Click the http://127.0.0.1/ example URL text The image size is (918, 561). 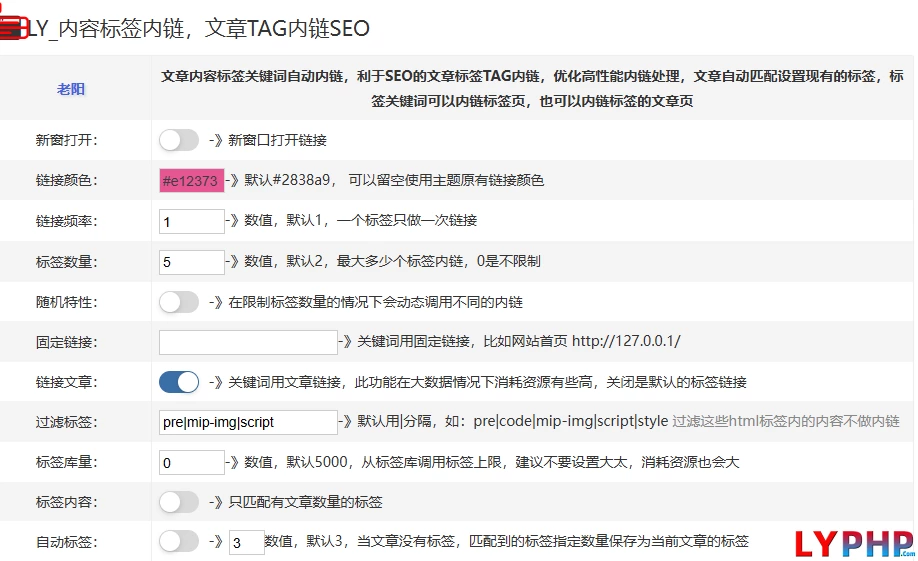[626, 342]
